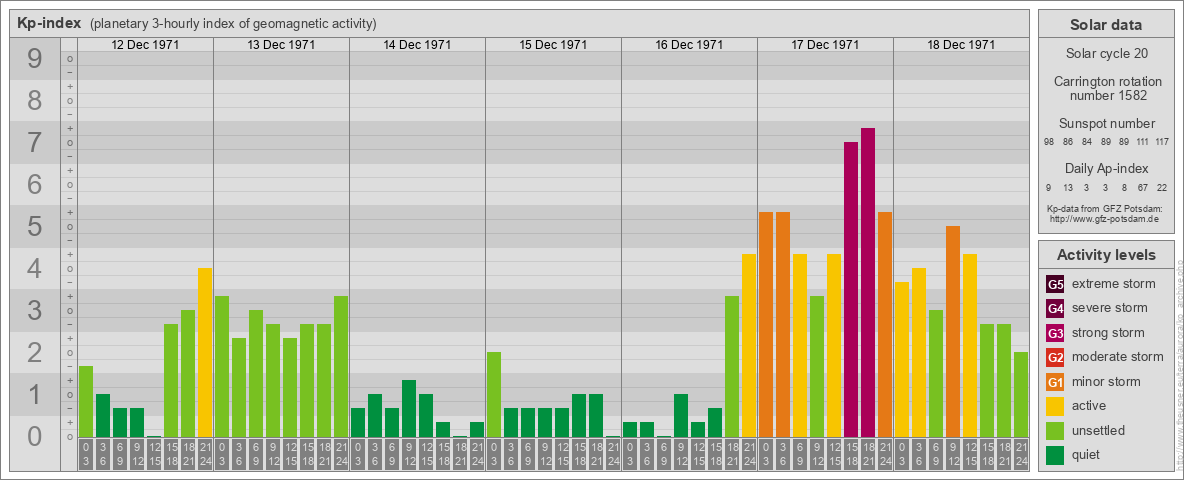Click the 'Activity levels' panel heading
The image size is (1184, 480).
pyautogui.click(x=1106, y=255)
